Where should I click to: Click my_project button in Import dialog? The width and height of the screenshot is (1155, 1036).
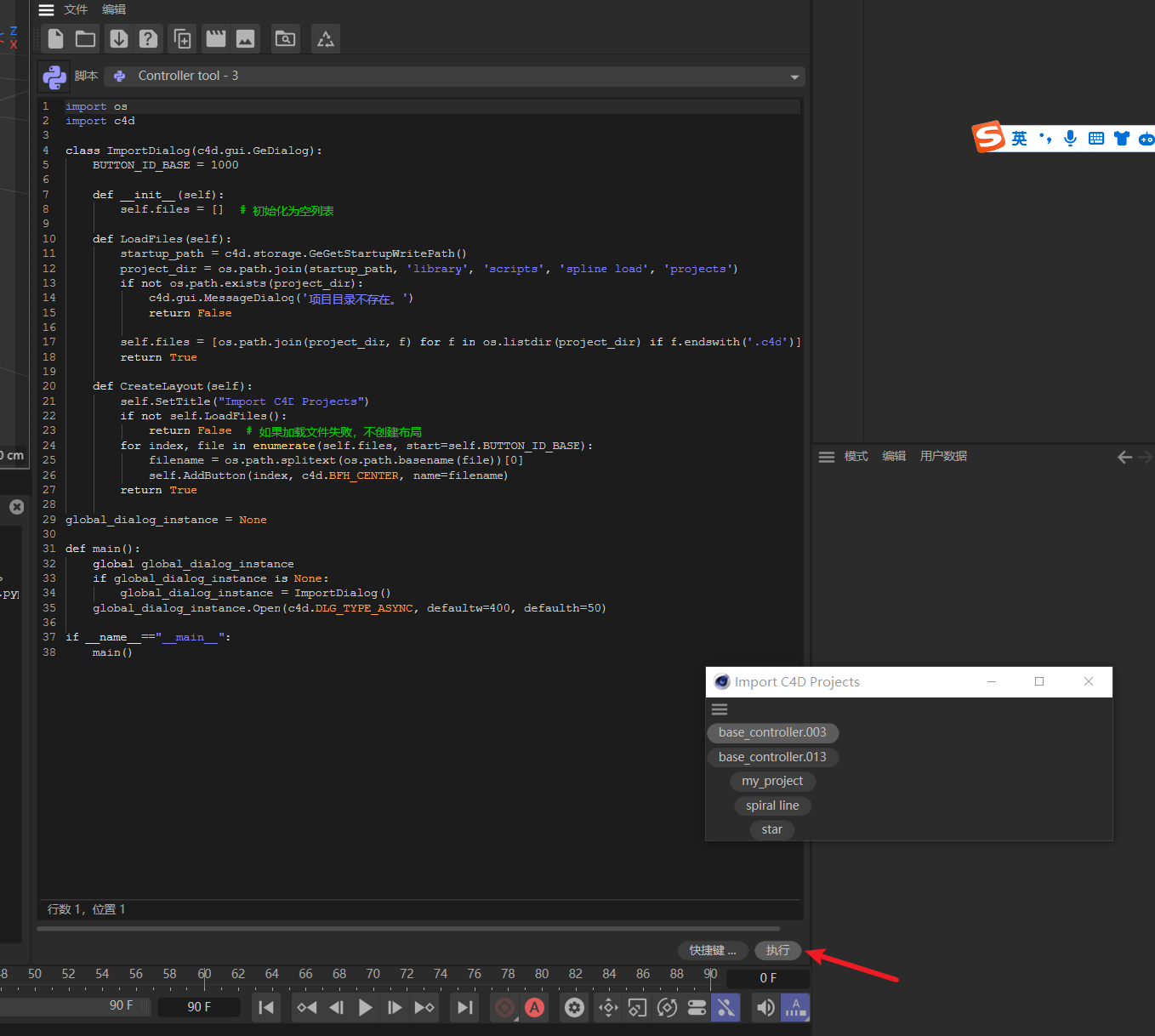[772, 781]
